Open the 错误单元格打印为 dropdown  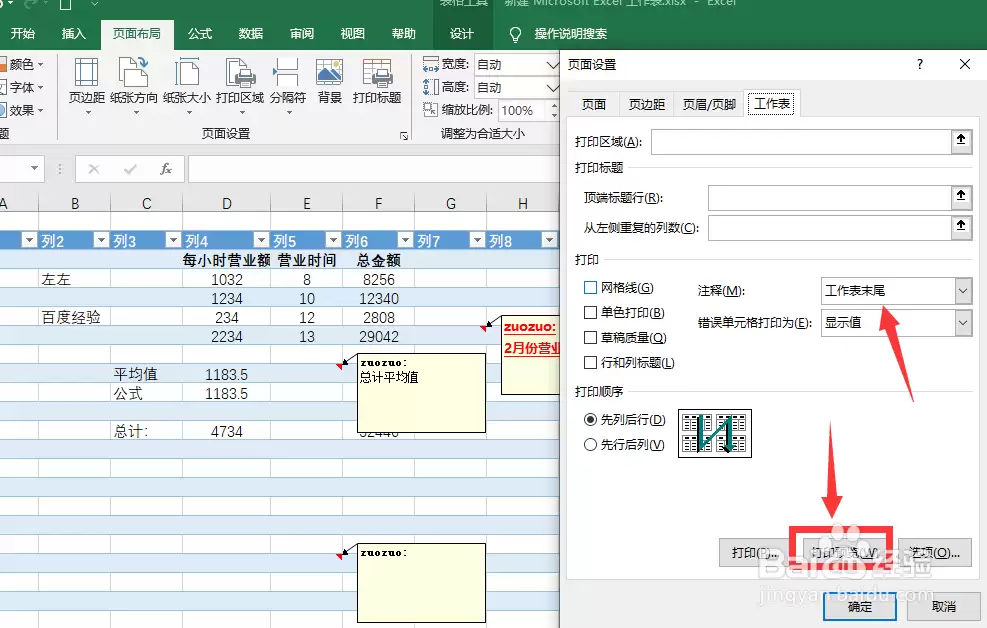pyautogui.click(x=962, y=323)
